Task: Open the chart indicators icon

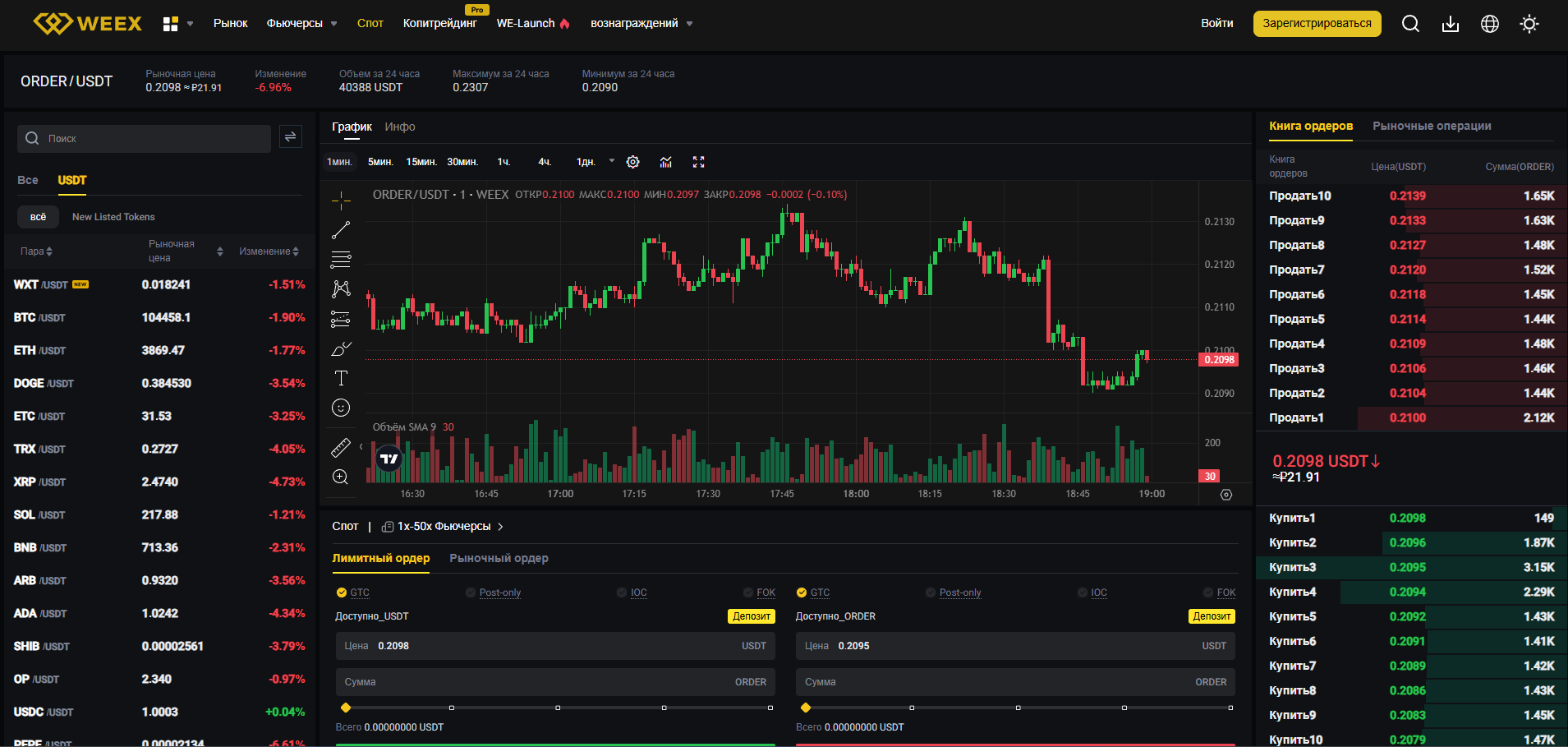Action: (x=666, y=162)
